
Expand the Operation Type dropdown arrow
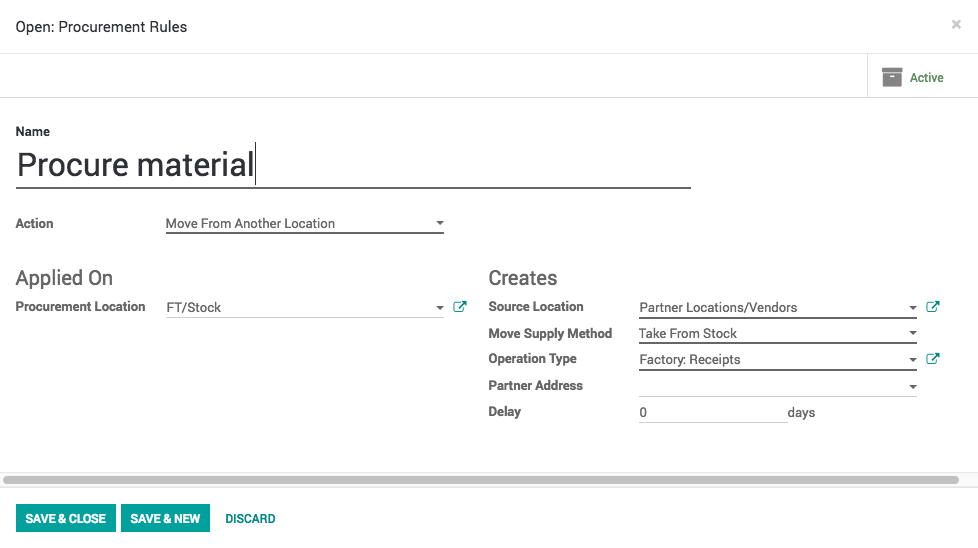click(912, 360)
